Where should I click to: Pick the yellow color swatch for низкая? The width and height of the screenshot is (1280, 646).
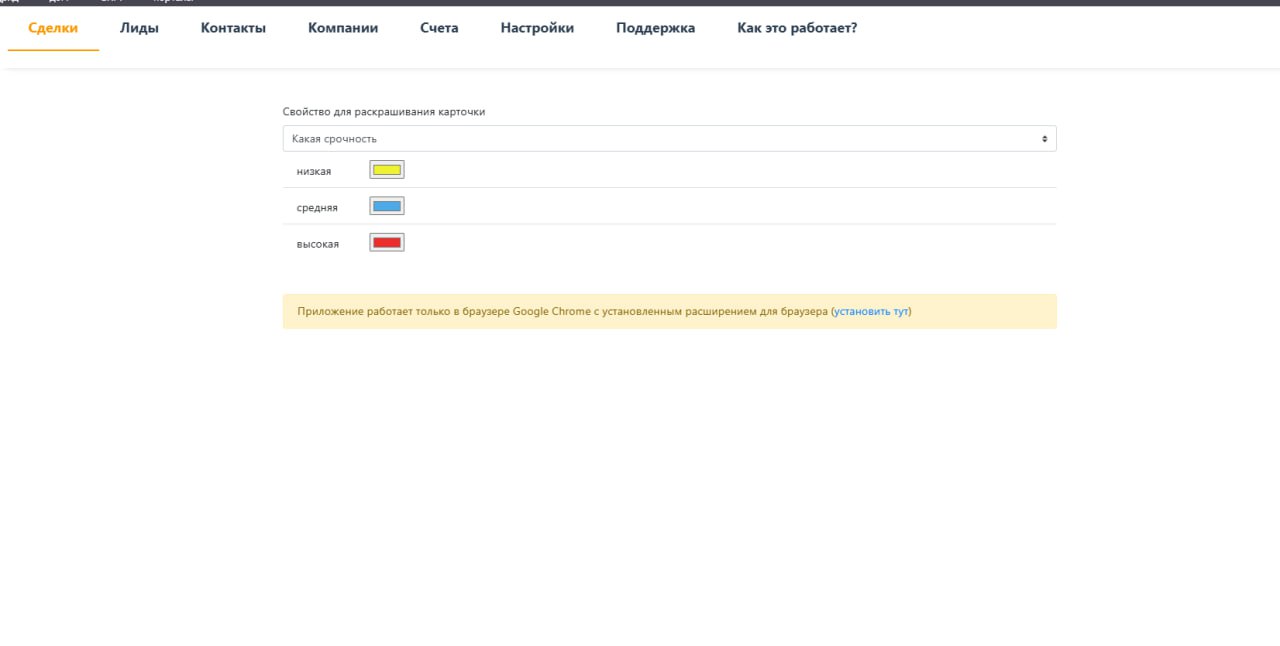click(x=387, y=170)
